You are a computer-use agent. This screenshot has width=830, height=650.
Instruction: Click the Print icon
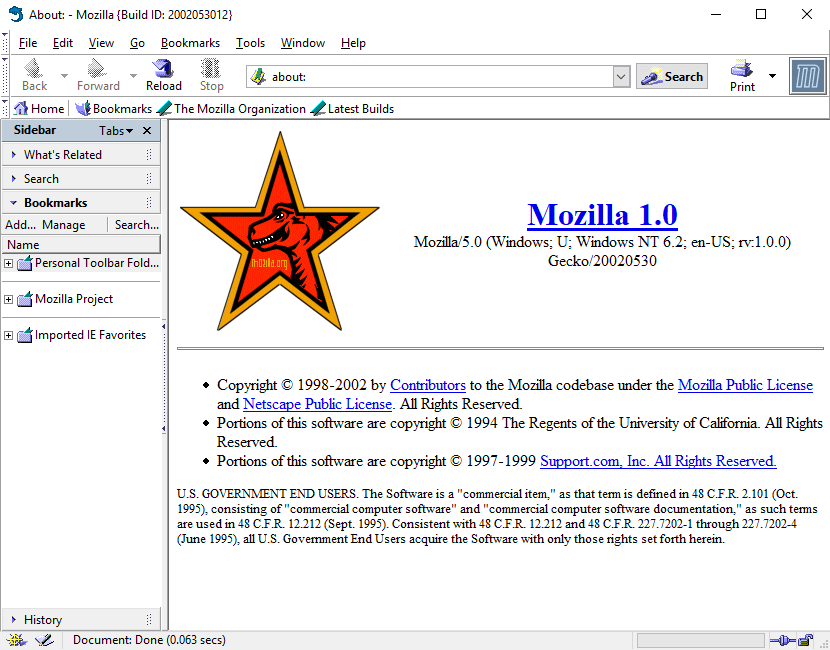742,75
